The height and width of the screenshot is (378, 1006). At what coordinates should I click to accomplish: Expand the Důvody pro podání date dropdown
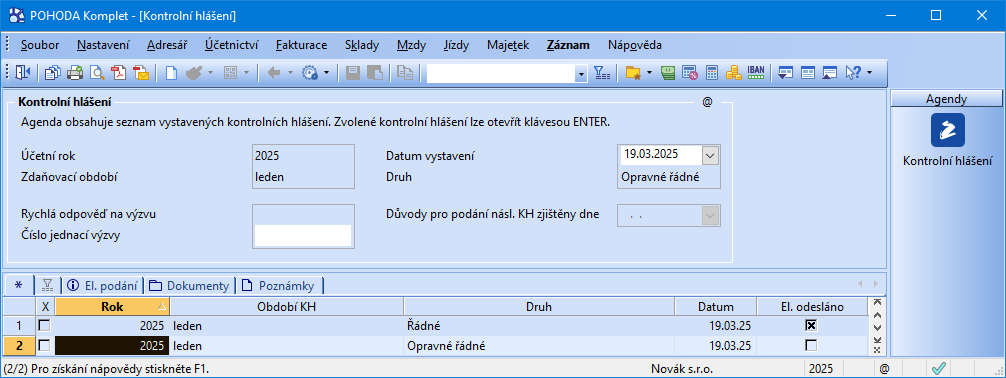tap(710, 215)
